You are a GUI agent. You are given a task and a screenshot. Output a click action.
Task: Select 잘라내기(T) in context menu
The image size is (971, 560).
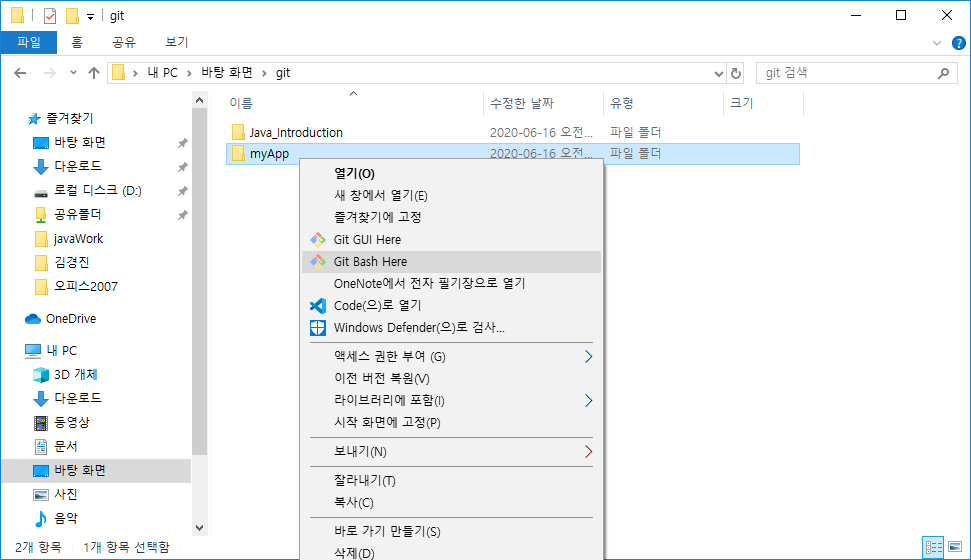[x=451, y=481]
